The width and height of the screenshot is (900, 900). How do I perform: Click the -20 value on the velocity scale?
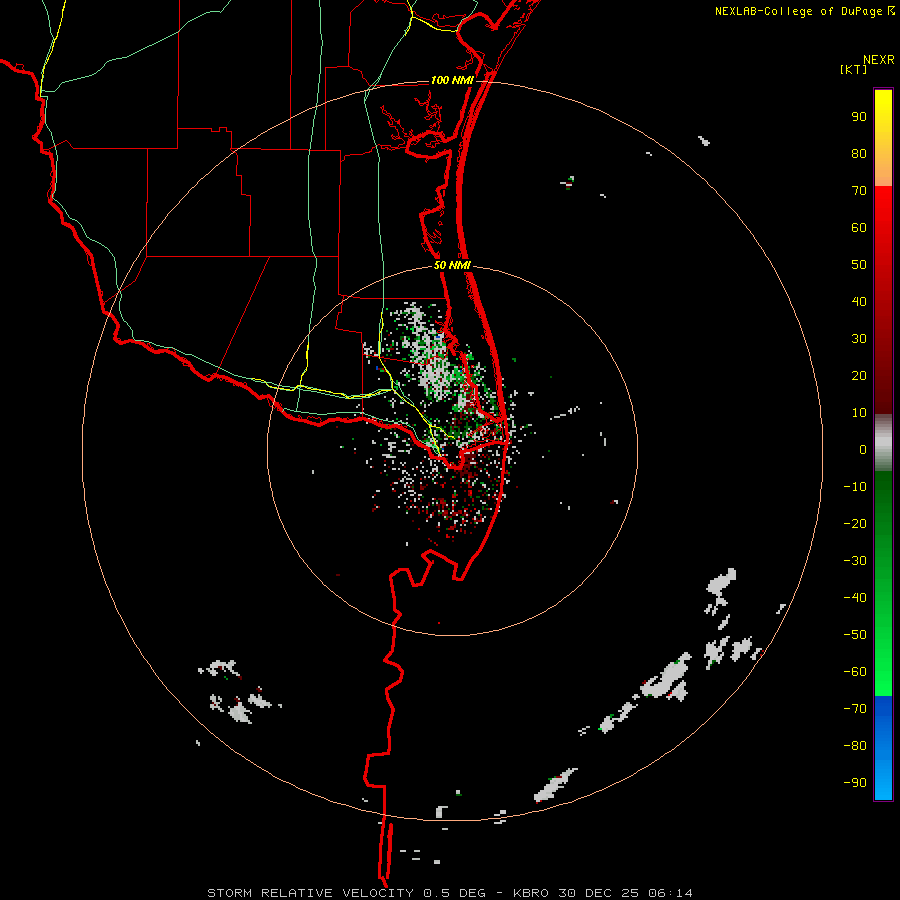855,524
